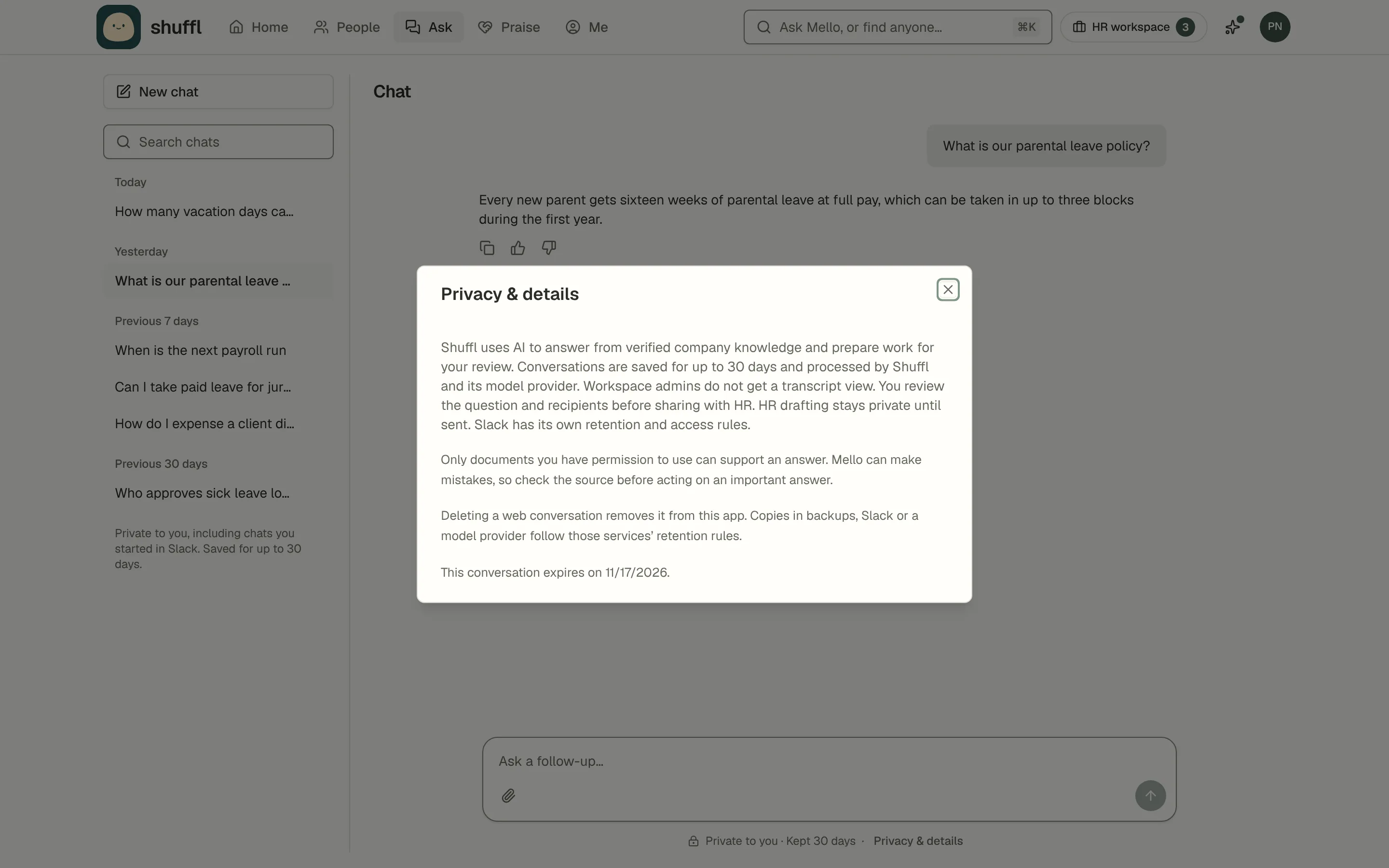Copy the parental leave answer
The image size is (1389, 868).
coord(487,248)
